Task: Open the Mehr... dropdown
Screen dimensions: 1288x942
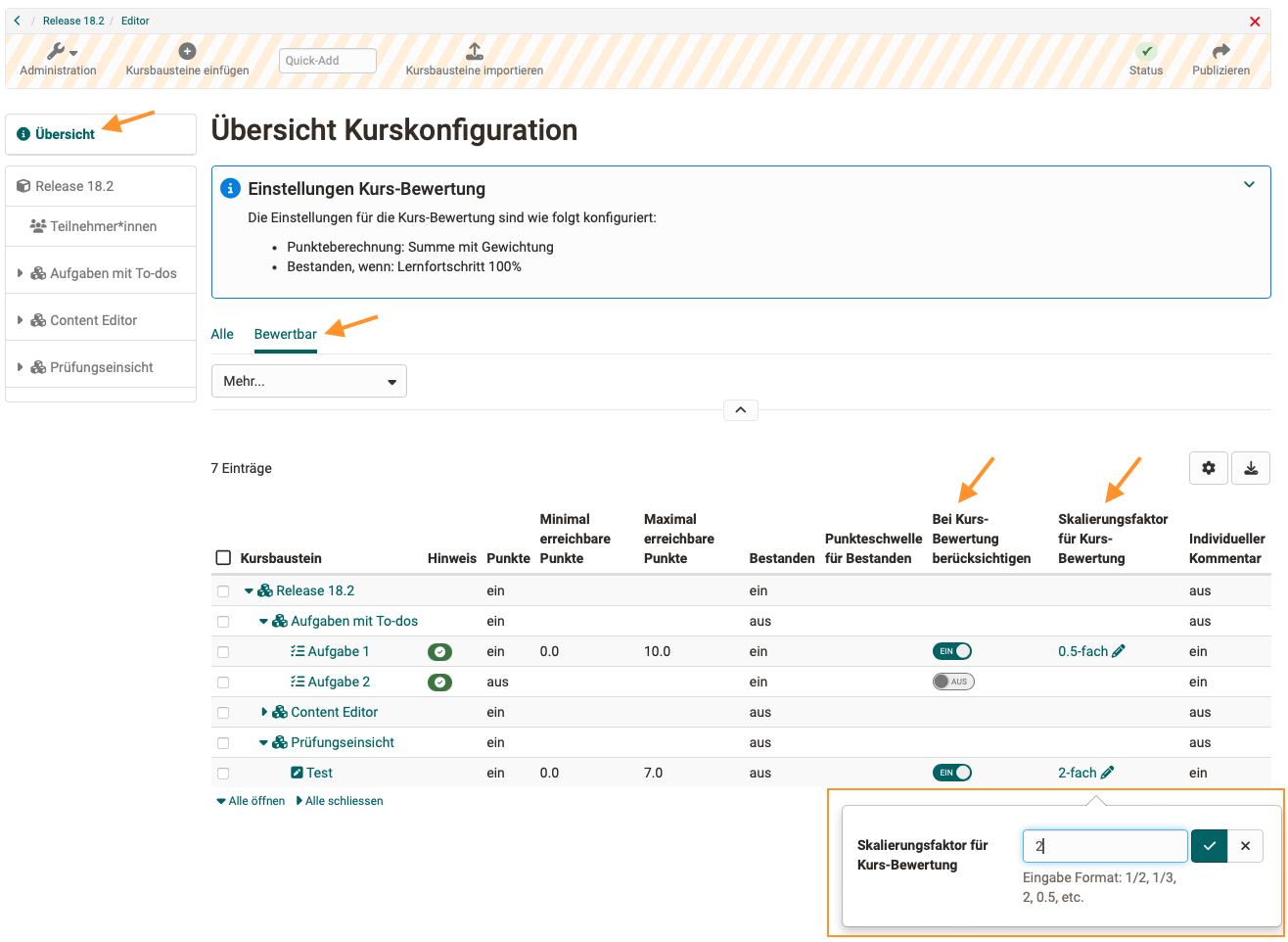Action: pos(308,381)
